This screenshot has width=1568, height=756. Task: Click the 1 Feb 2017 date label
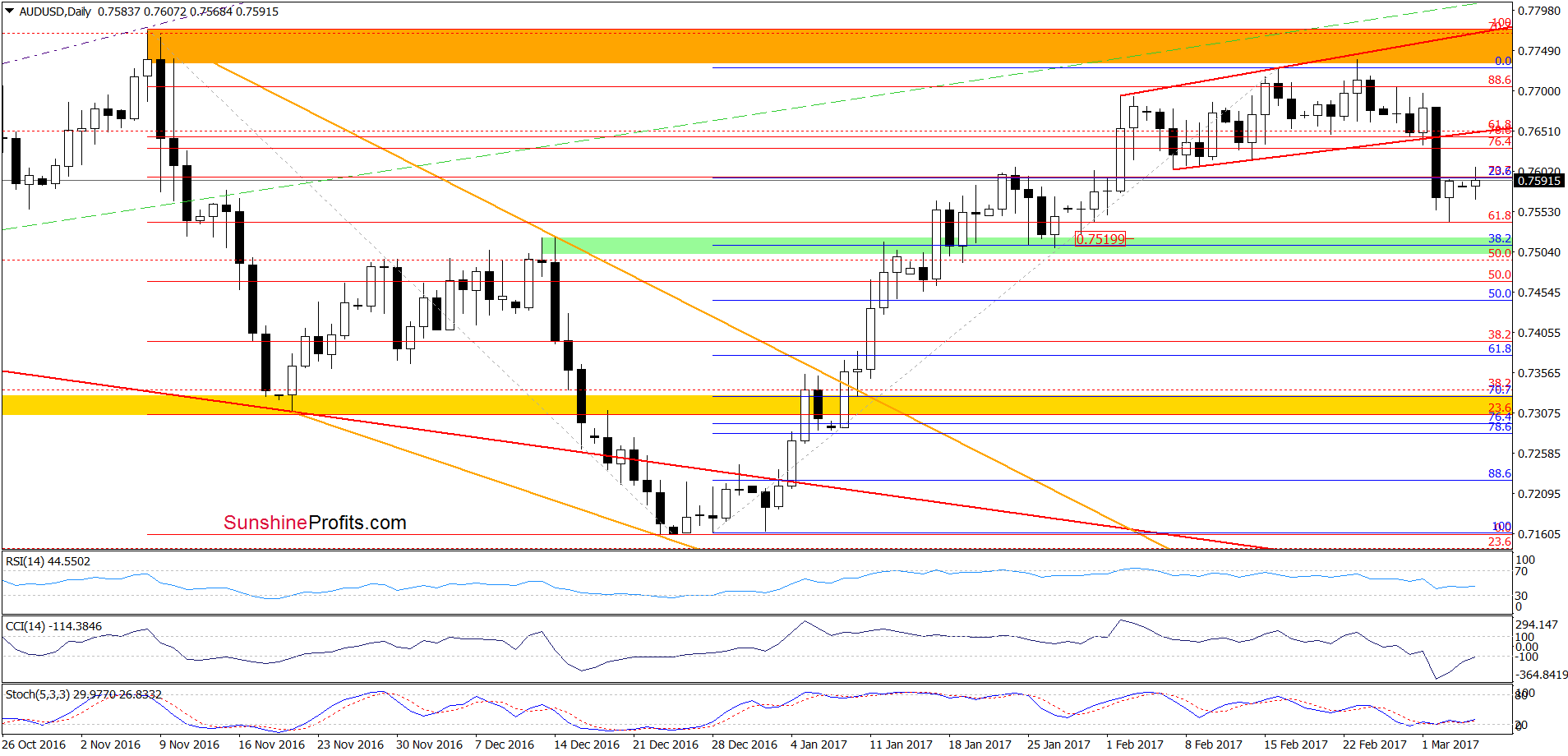(x=1135, y=744)
